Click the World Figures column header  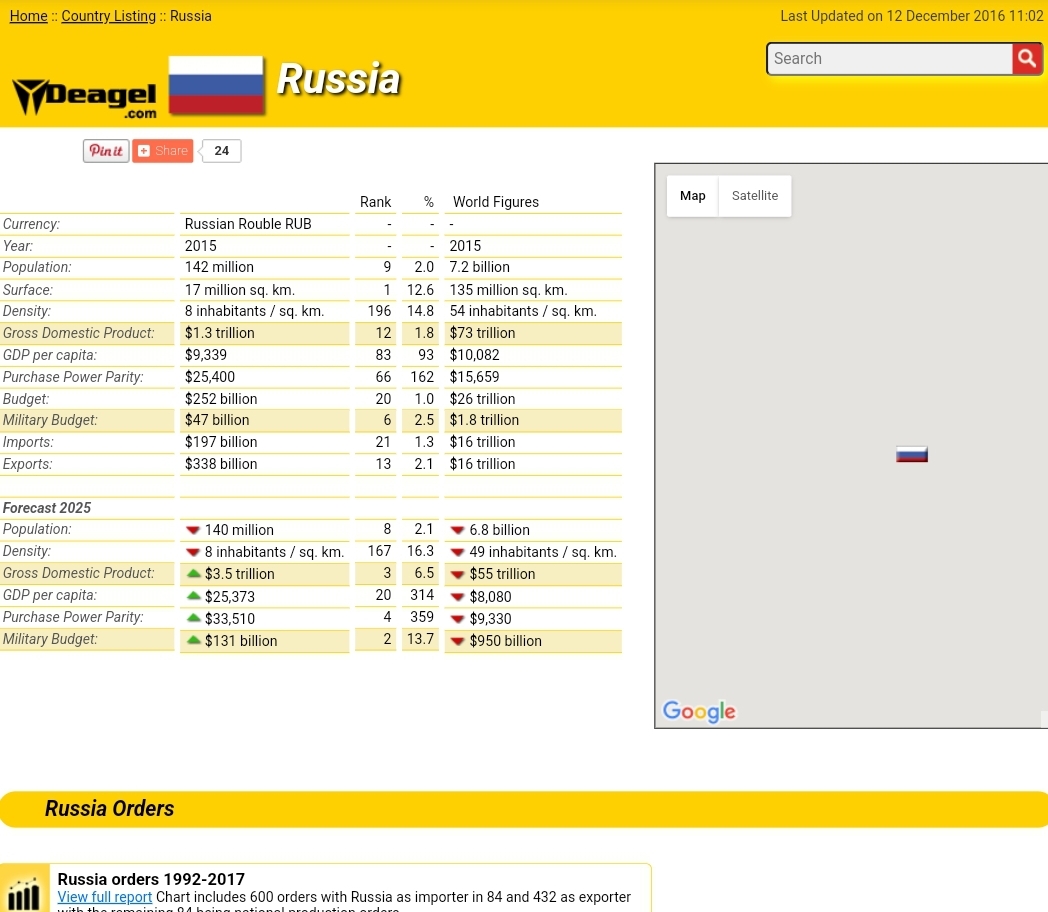click(x=496, y=202)
